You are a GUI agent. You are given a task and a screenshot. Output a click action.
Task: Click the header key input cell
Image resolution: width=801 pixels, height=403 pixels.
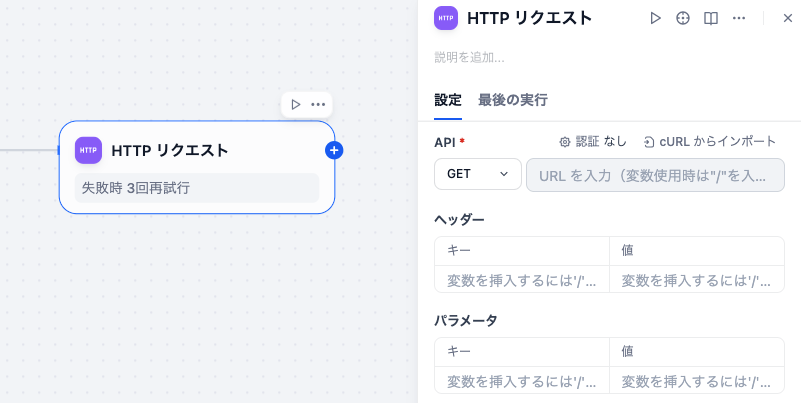coord(521,280)
